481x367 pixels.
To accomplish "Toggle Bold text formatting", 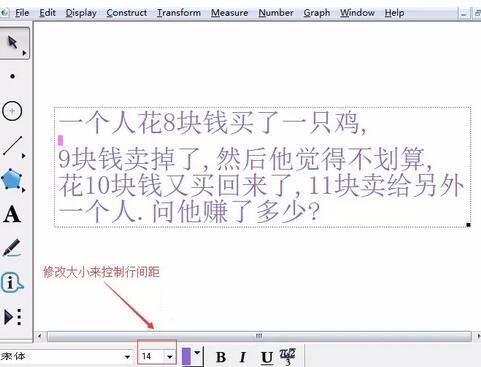I will point(221,357).
